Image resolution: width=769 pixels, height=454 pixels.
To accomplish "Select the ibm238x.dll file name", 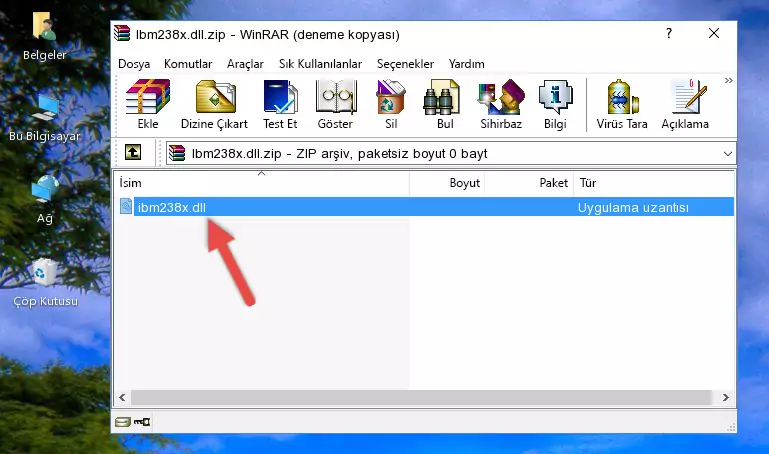I will 172,207.
